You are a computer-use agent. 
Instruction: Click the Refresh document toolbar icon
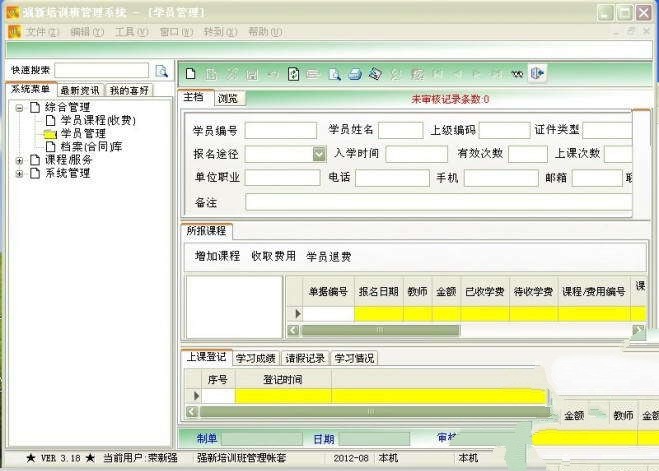pyautogui.click(x=293, y=74)
